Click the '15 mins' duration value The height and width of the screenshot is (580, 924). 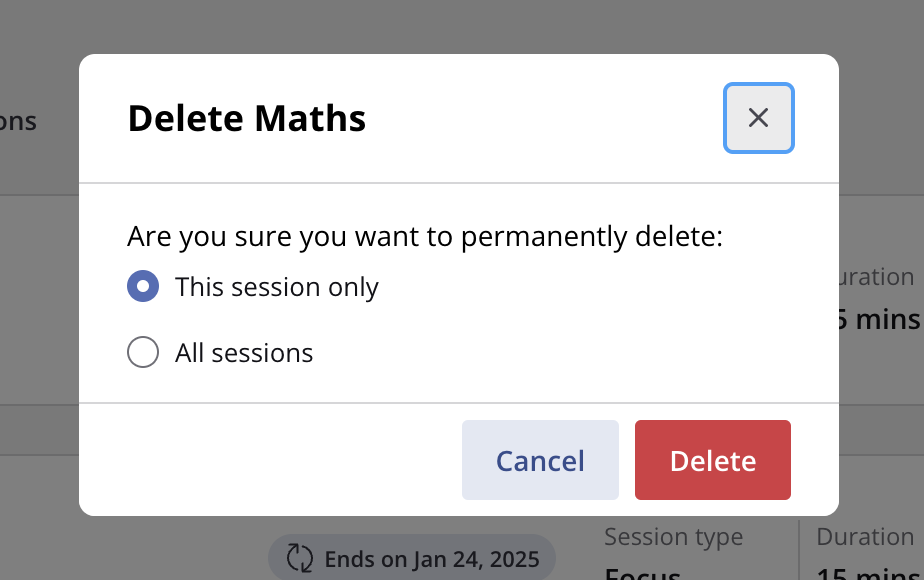[870, 574]
